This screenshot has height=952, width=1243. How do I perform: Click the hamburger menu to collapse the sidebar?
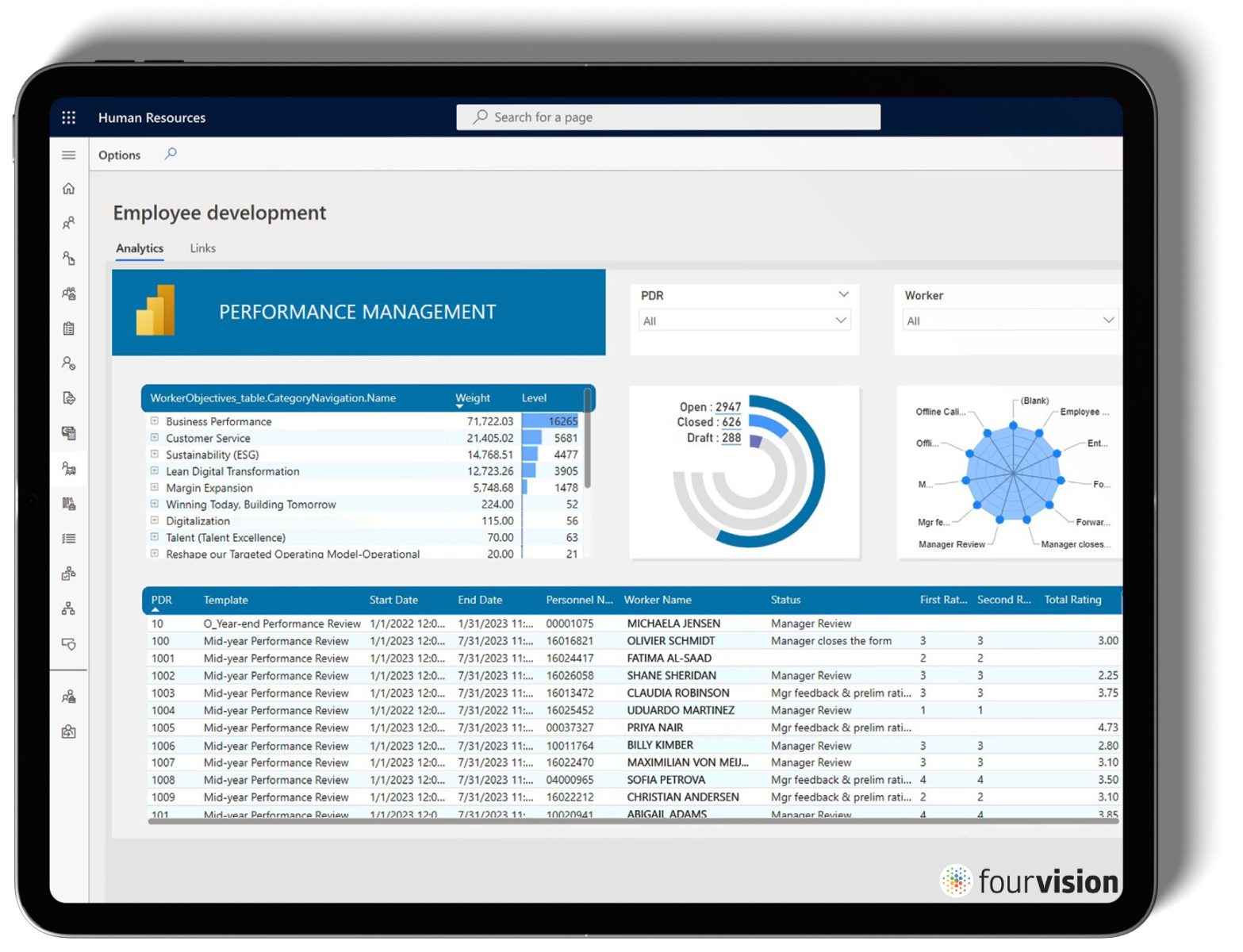[69, 155]
